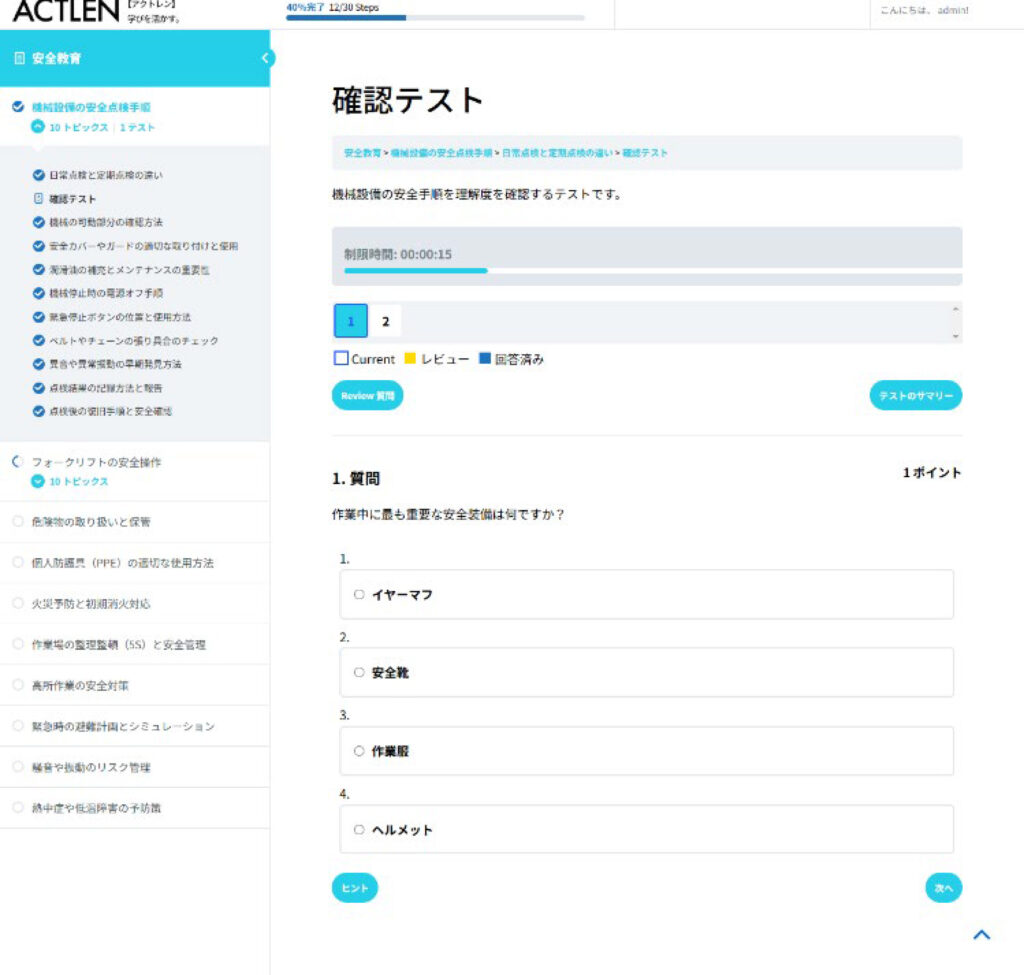Screen dimensions: 1024x975
Task: Click the book icon beside 安全教育 header
Action: click(20, 58)
